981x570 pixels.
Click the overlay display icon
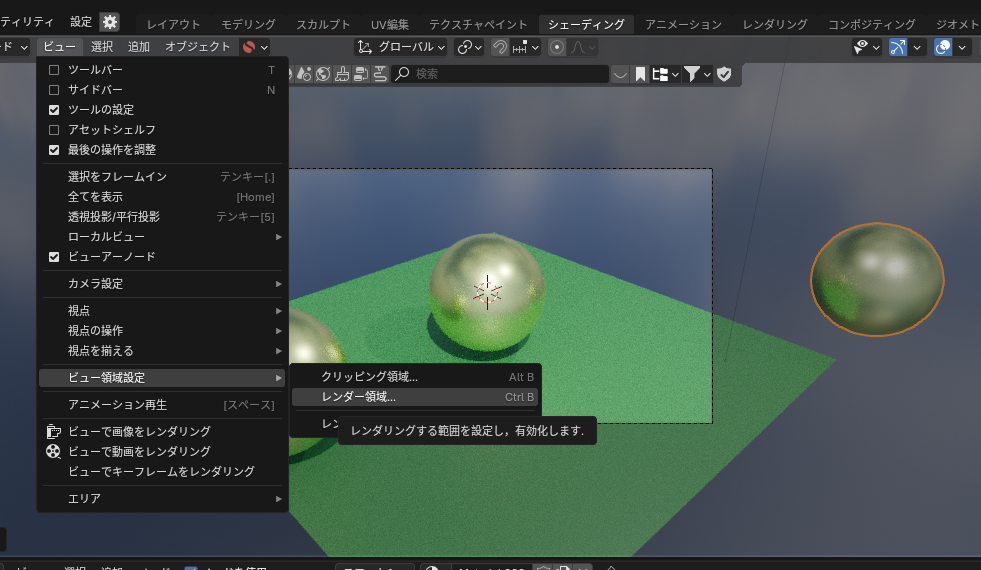(942, 47)
